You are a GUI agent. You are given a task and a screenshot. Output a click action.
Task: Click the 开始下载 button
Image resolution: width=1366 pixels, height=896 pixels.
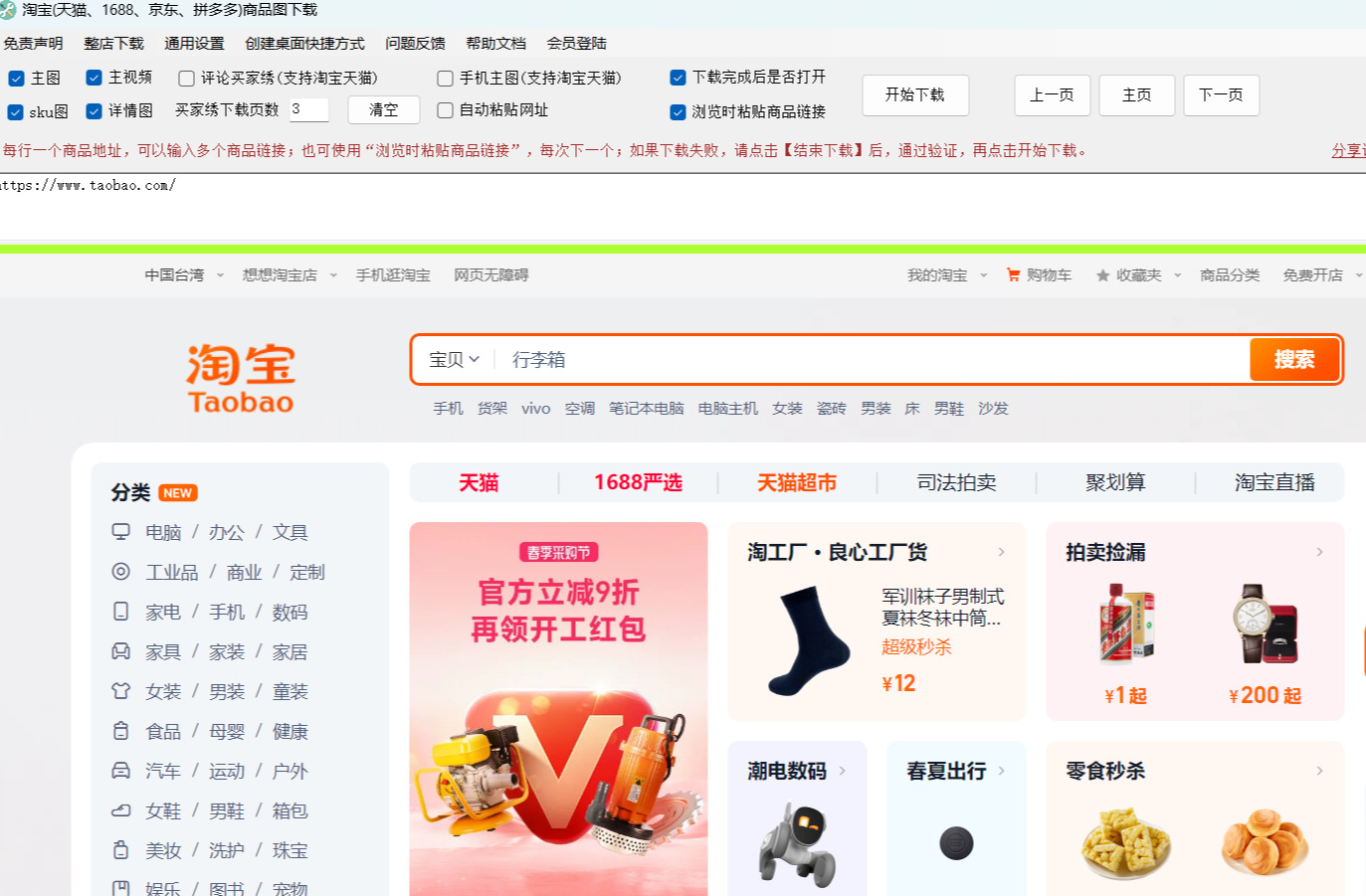(x=915, y=95)
